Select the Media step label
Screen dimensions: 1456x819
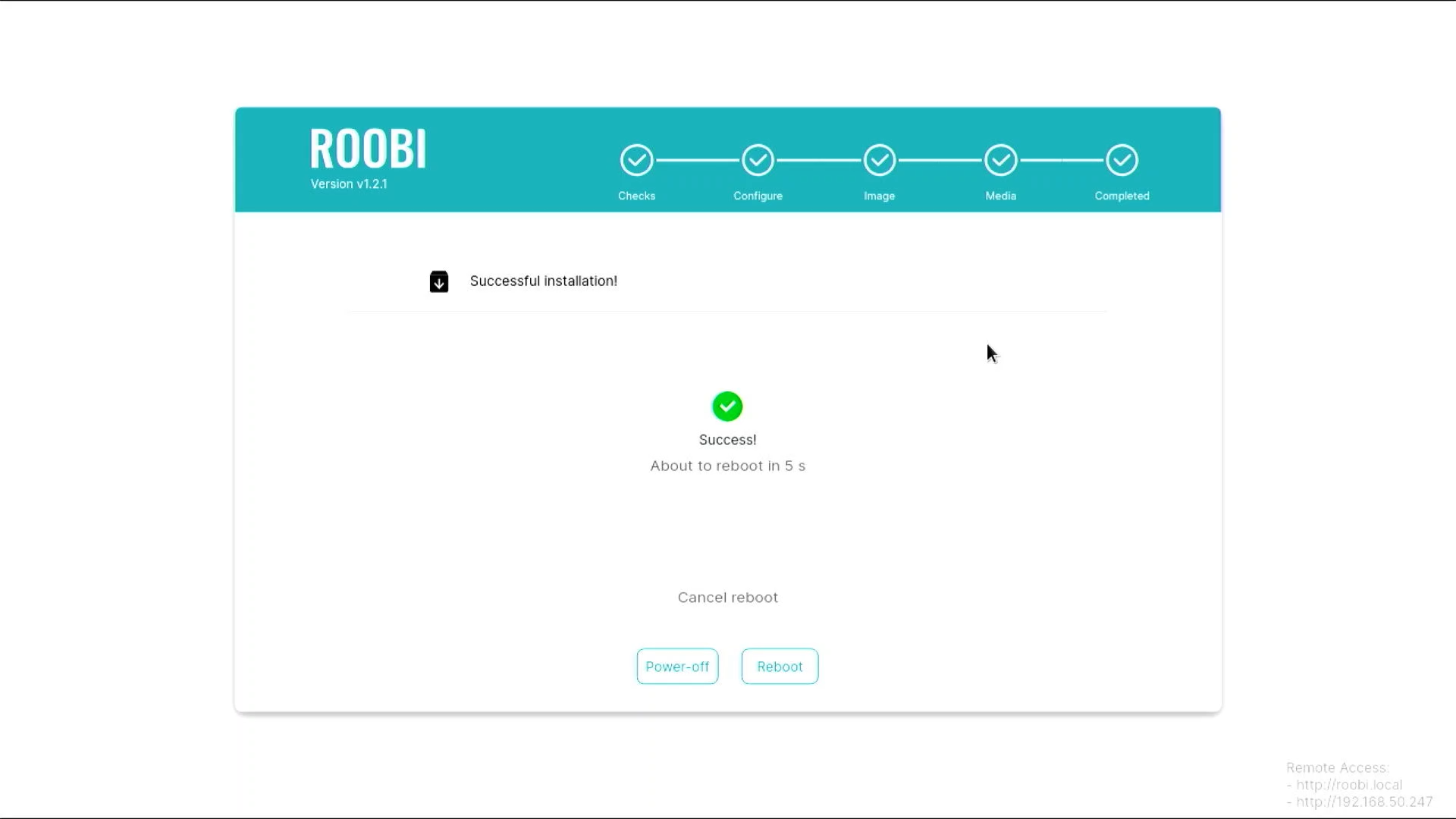pos(1000,196)
